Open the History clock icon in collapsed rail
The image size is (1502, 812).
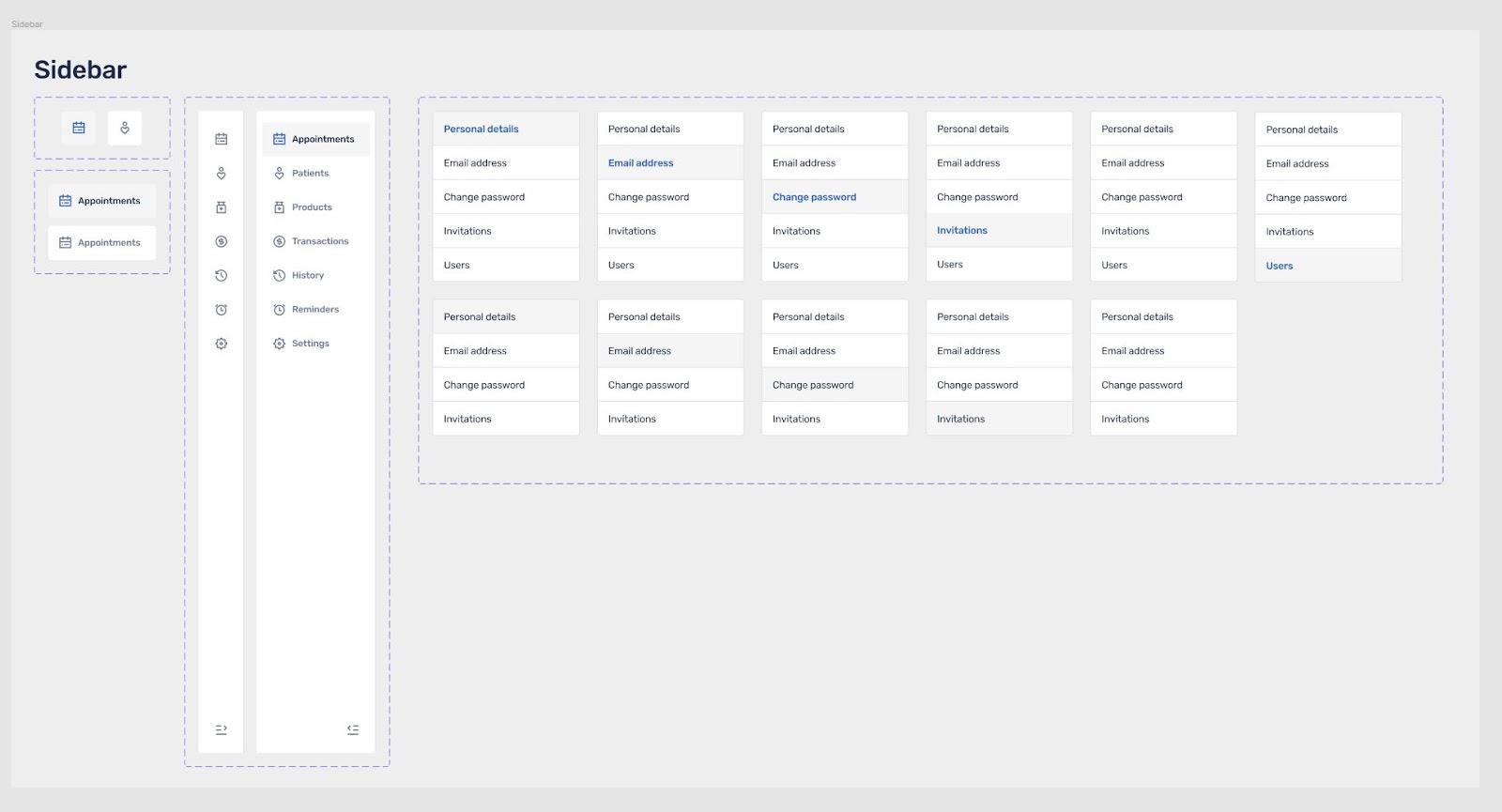(x=222, y=276)
